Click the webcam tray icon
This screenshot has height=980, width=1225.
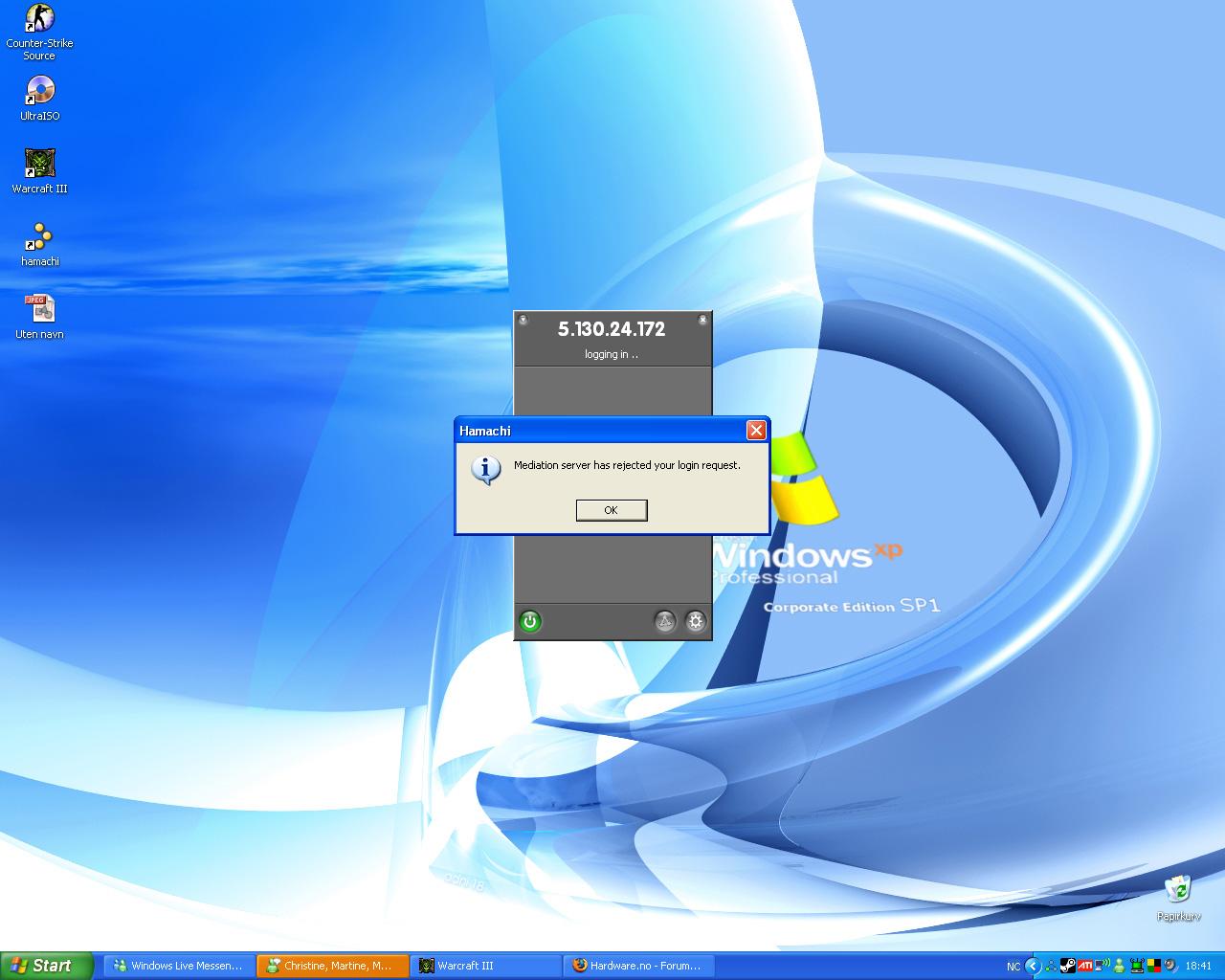(x=1170, y=966)
